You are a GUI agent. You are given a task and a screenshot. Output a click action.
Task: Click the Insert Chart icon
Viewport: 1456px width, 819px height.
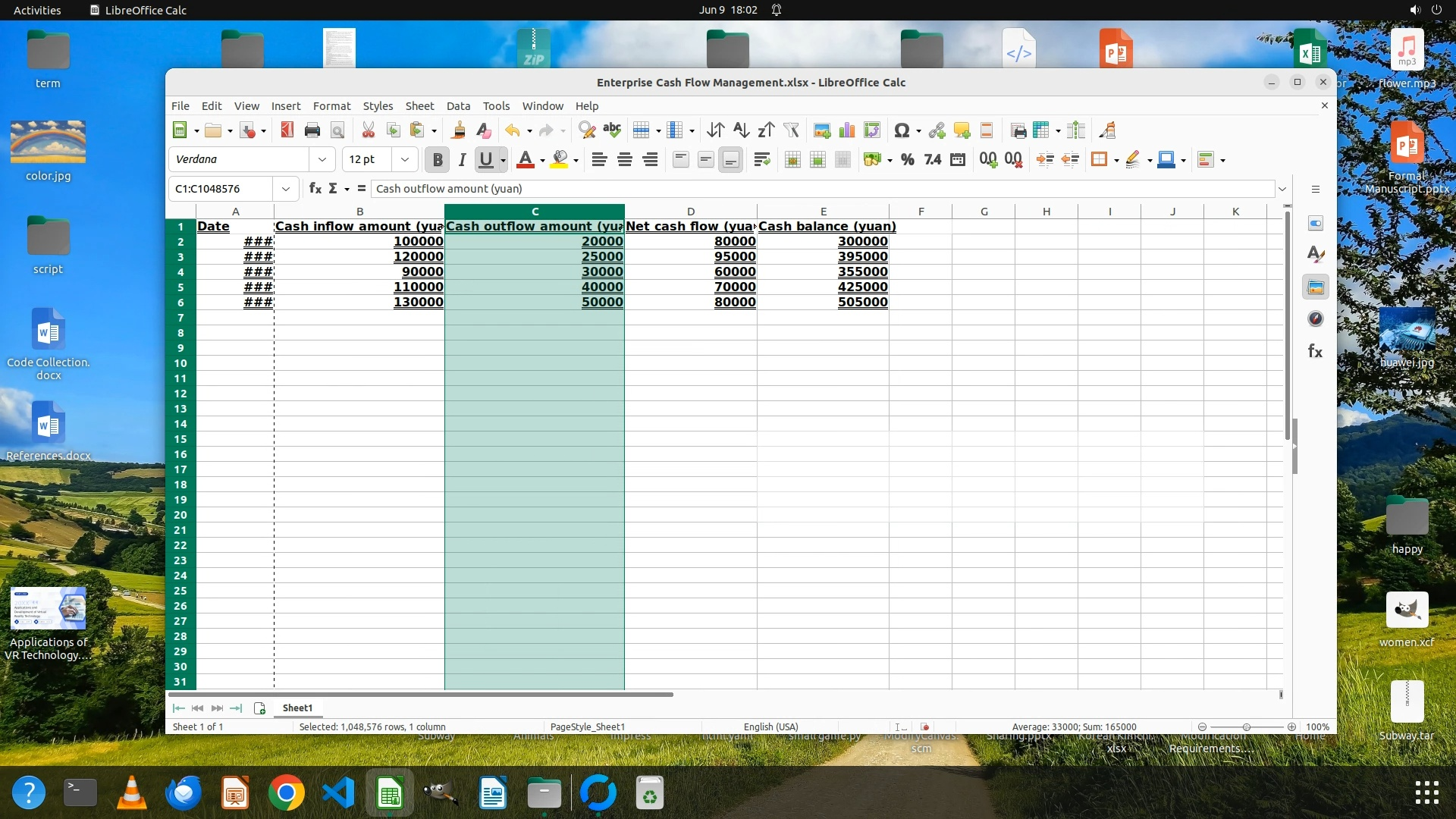(846, 130)
